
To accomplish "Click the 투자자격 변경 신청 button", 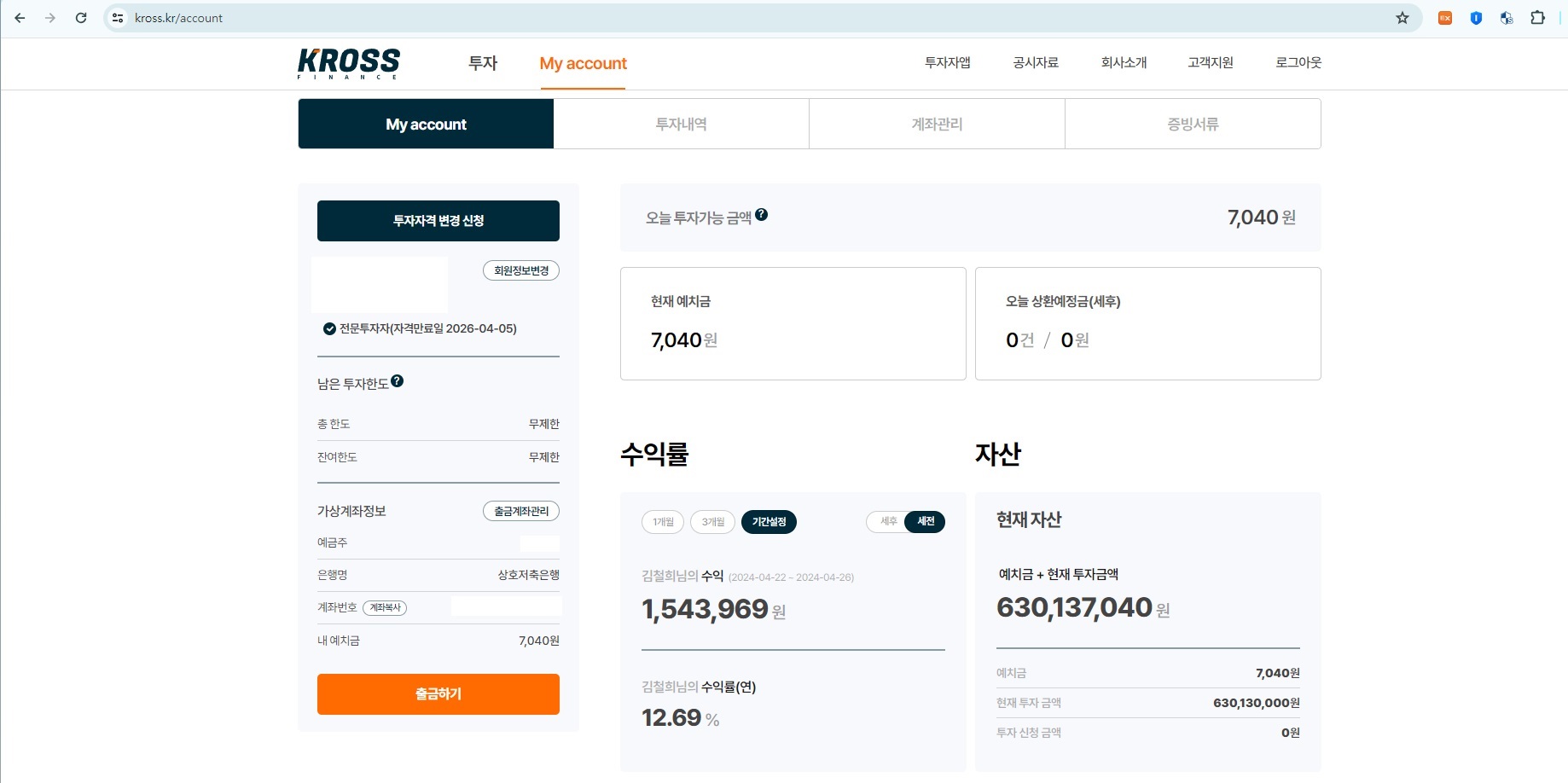I will [438, 221].
